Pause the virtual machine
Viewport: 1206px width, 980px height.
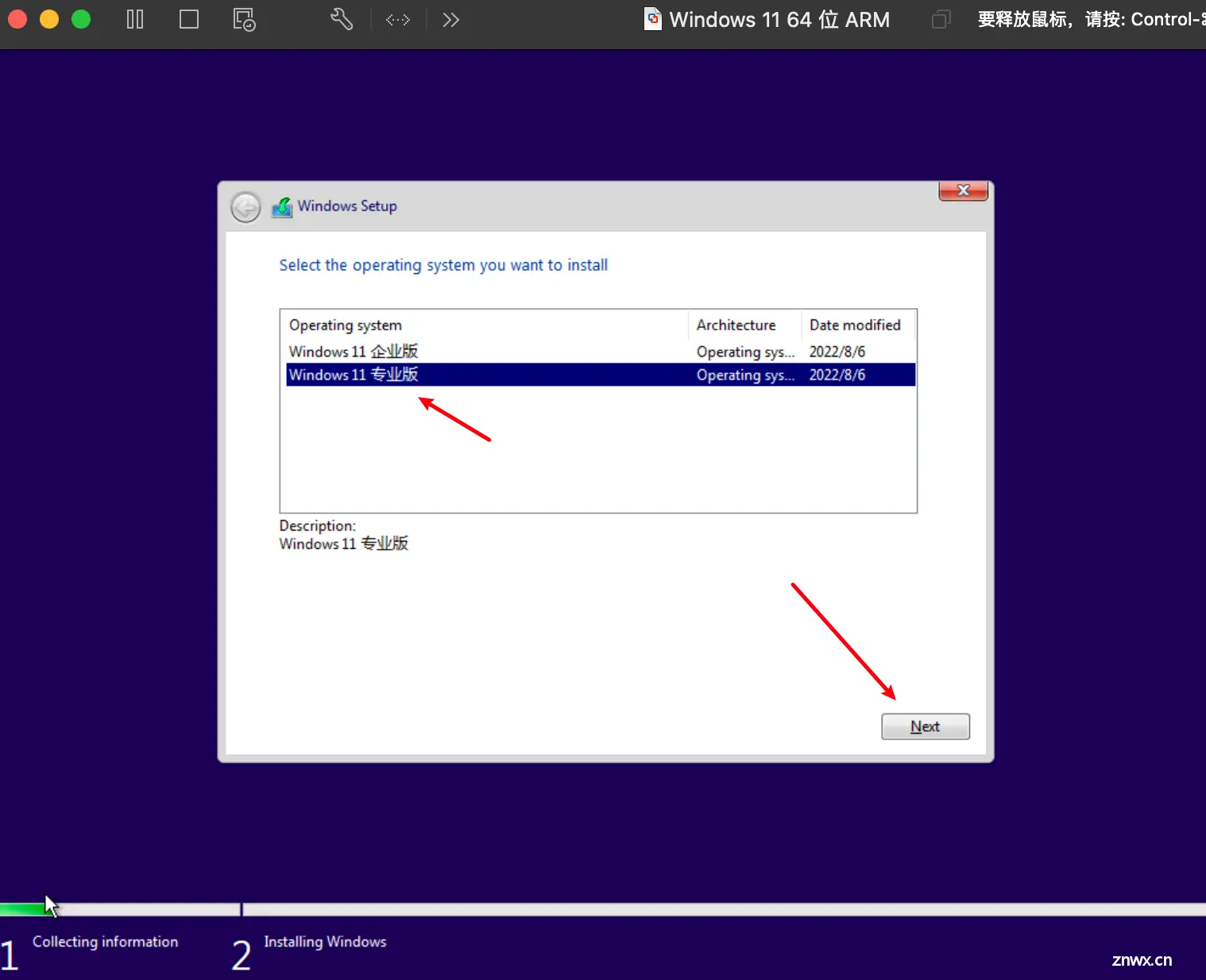(135, 19)
